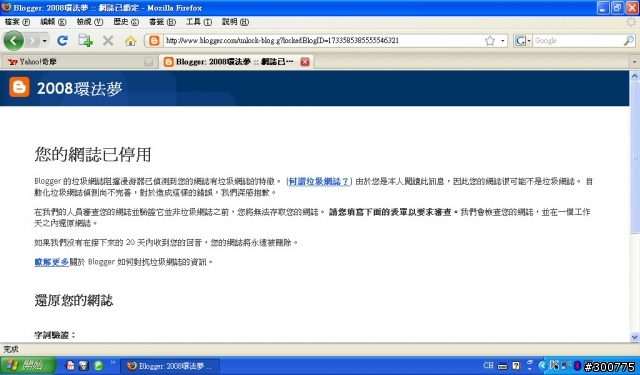640x375 pixels.
Task: Open the address bar history dropdown
Action: click(x=502, y=40)
